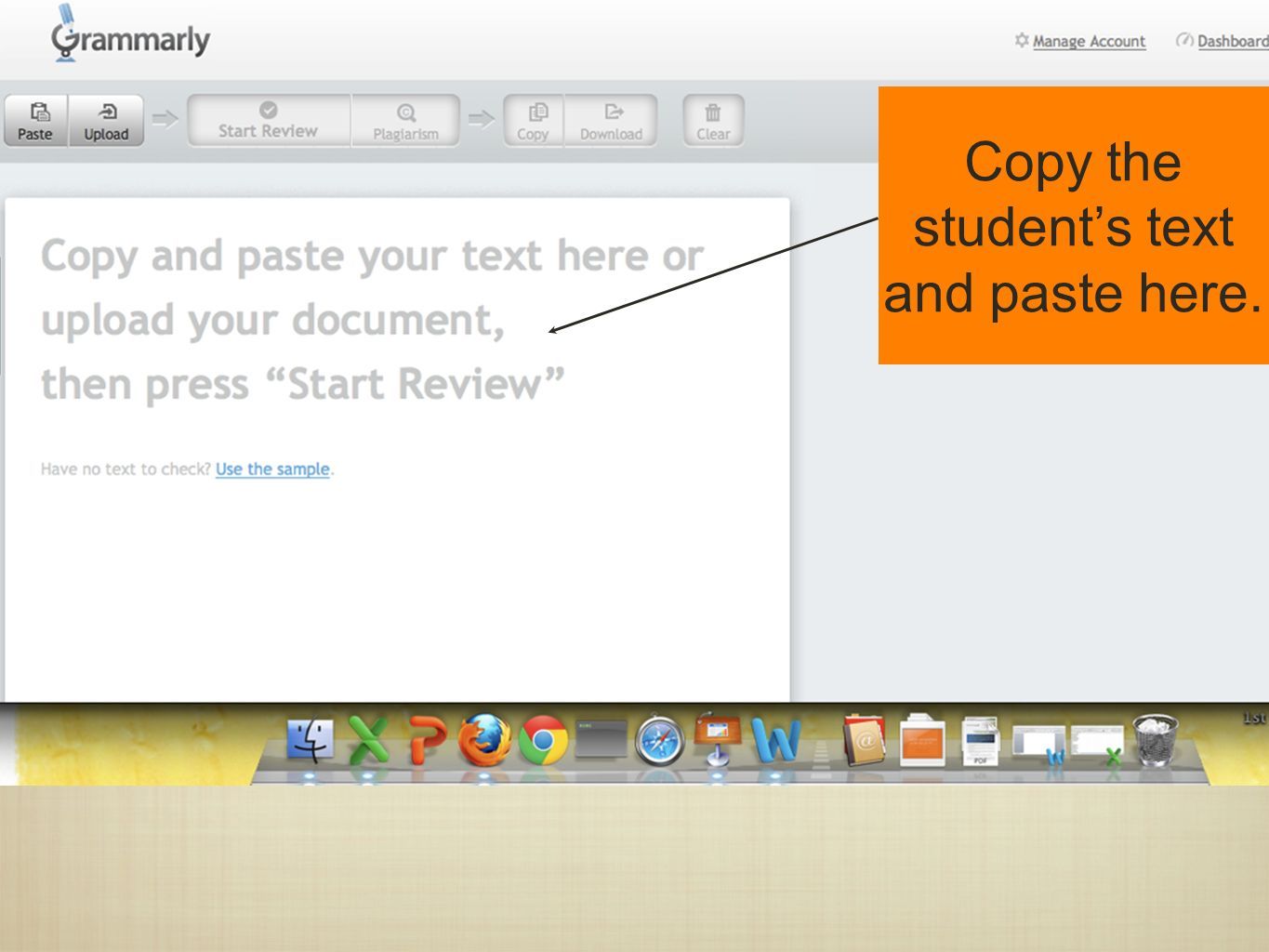Click the Copy toolbar button
This screenshot has width=1269, height=952.
pyautogui.click(x=534, y=121)
